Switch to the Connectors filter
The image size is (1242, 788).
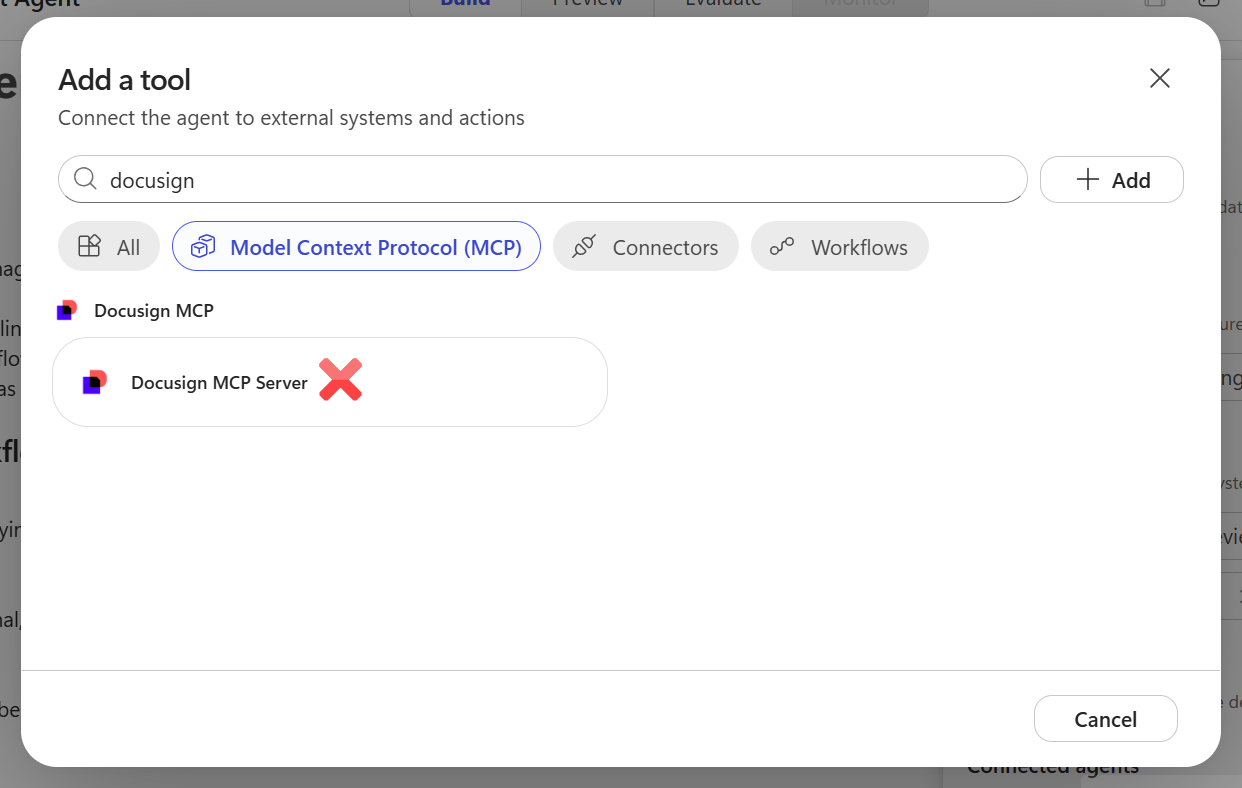coord(646,246)
